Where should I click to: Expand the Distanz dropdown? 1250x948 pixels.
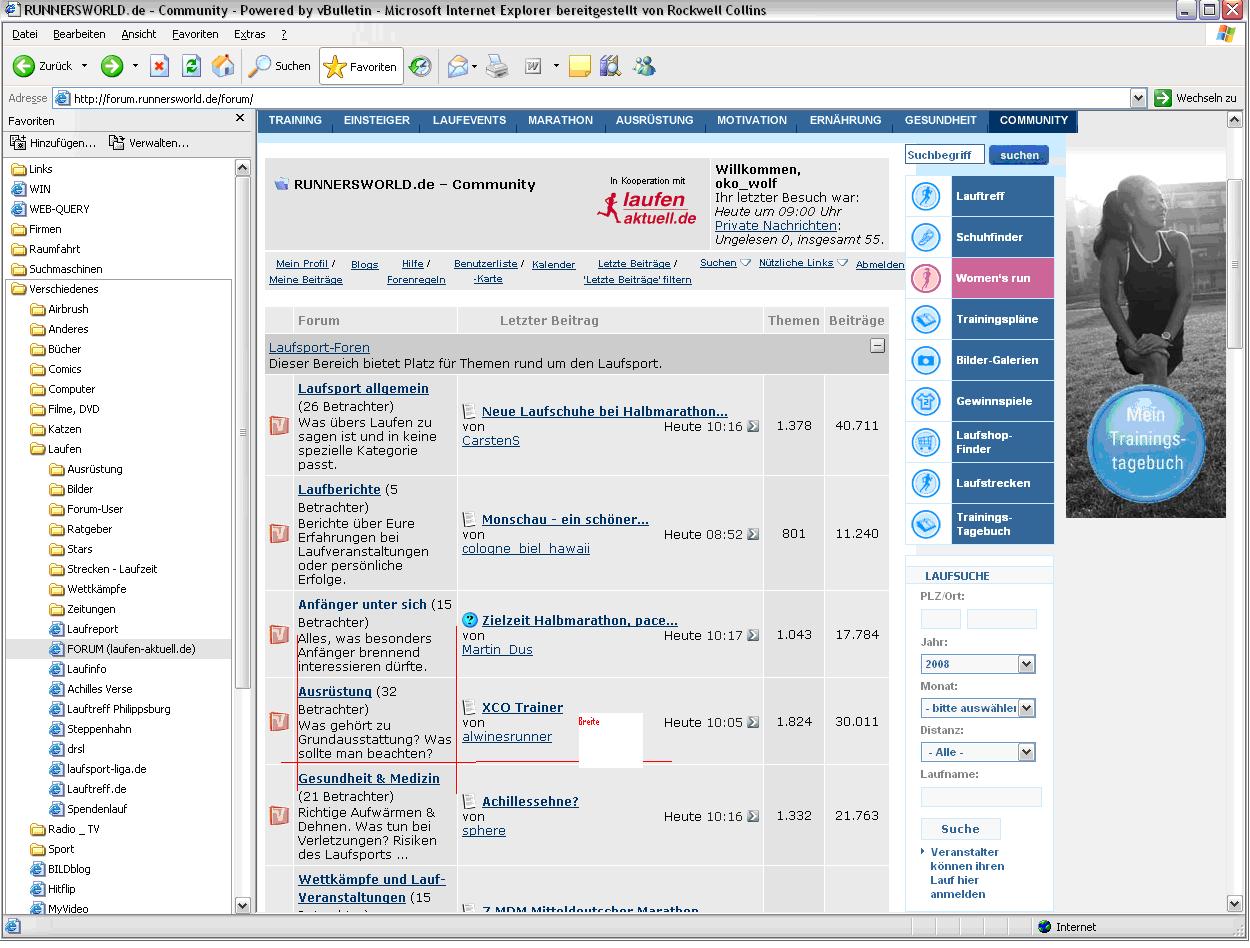1026,752
